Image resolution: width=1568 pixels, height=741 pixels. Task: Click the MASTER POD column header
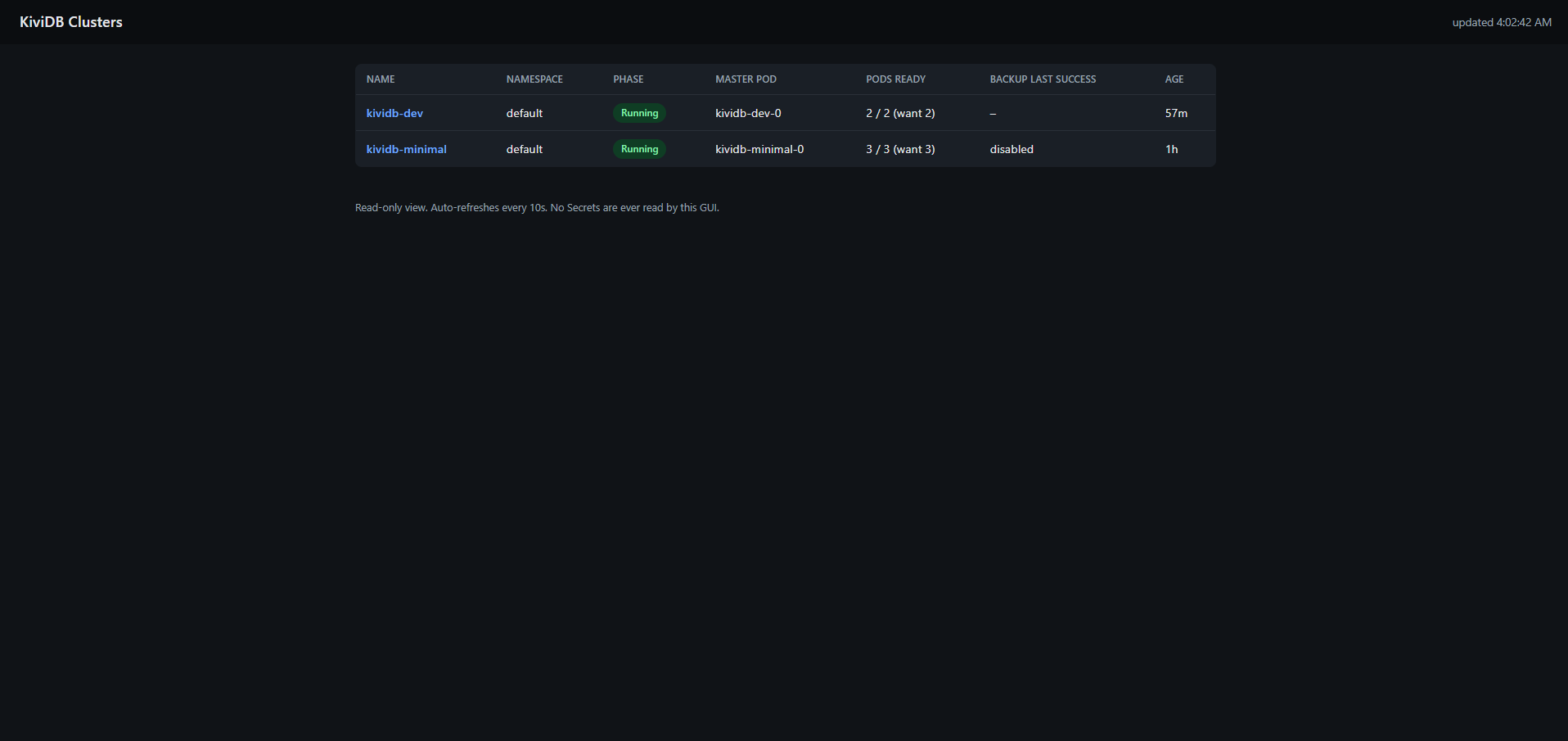746,79
